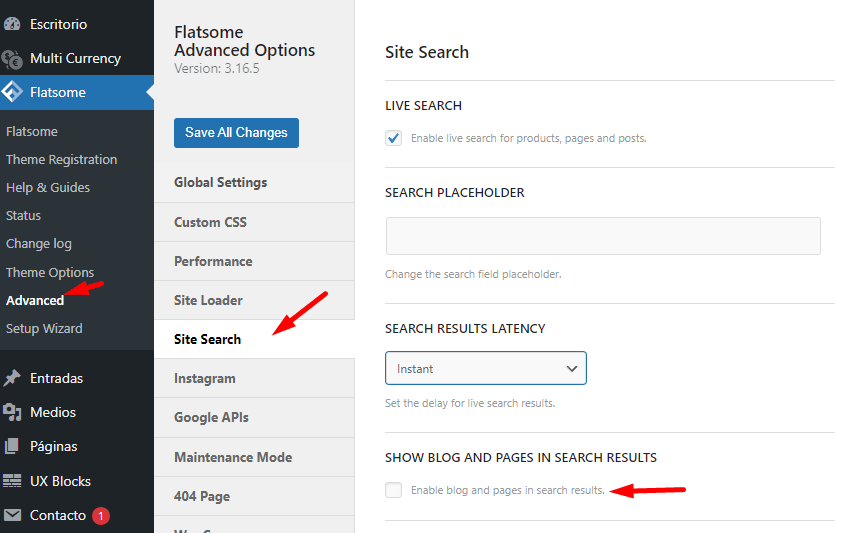The height and width of the screenshot is (533, 857).
Task: Enable blog and pages in search results
Action: coord(394,490)
